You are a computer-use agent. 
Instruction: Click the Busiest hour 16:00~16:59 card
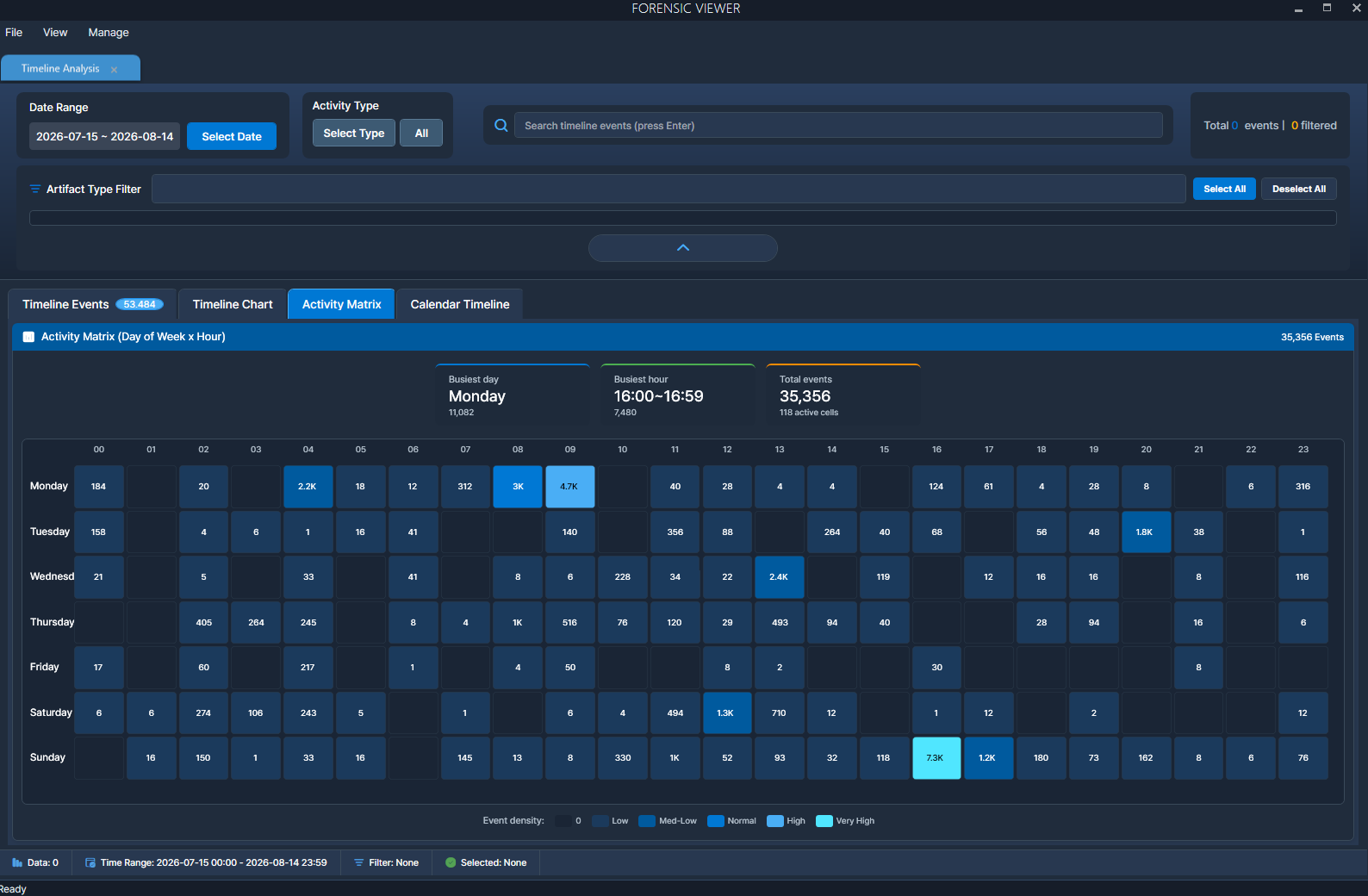(678, 395)
